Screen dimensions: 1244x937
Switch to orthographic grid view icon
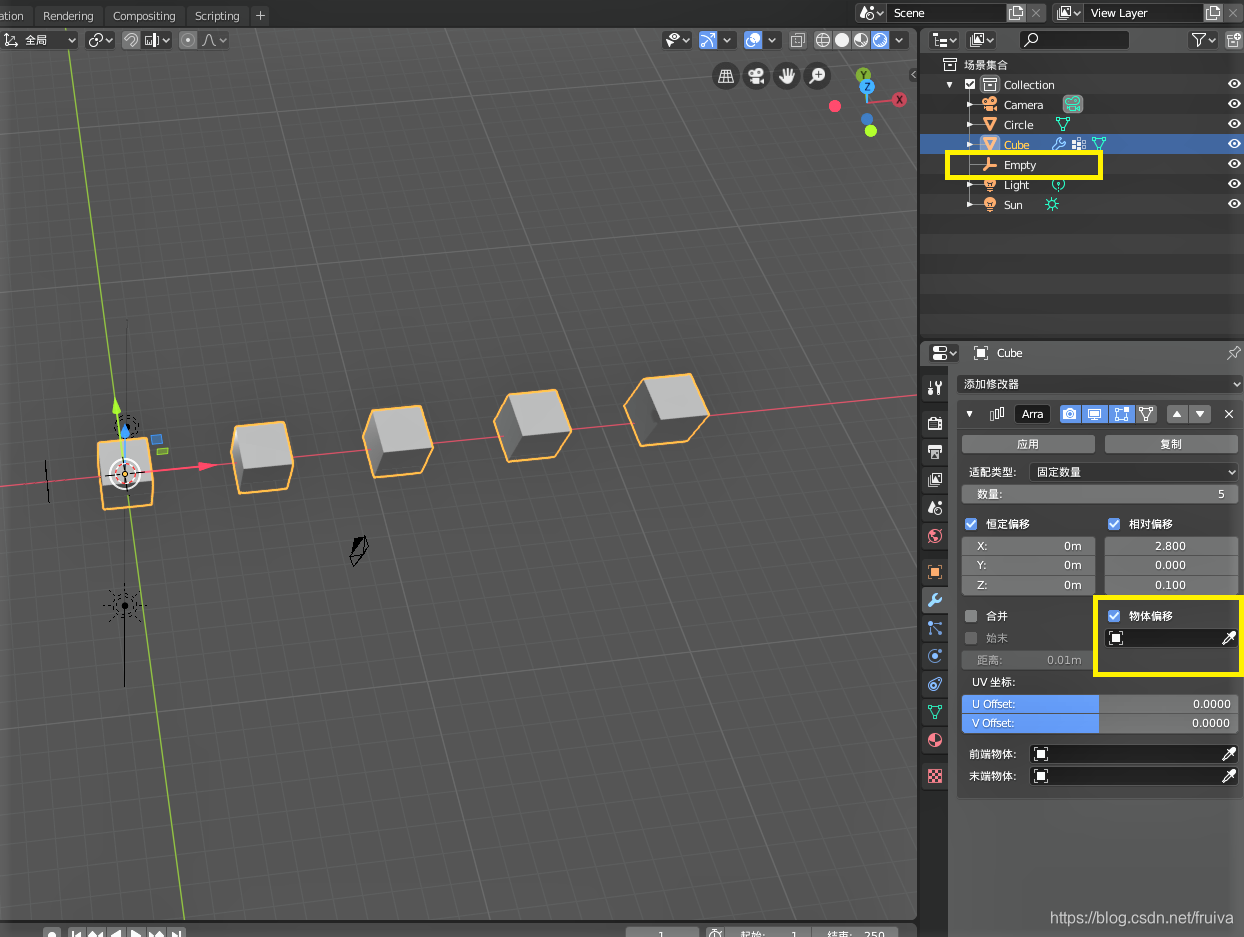point(726,75)
